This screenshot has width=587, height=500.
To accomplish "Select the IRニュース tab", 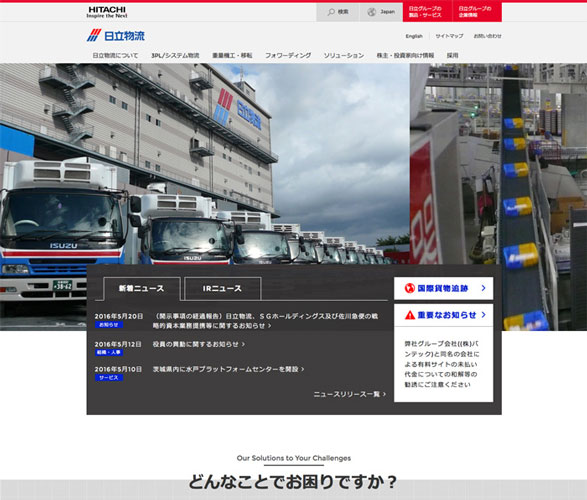I will coord(222,289).
